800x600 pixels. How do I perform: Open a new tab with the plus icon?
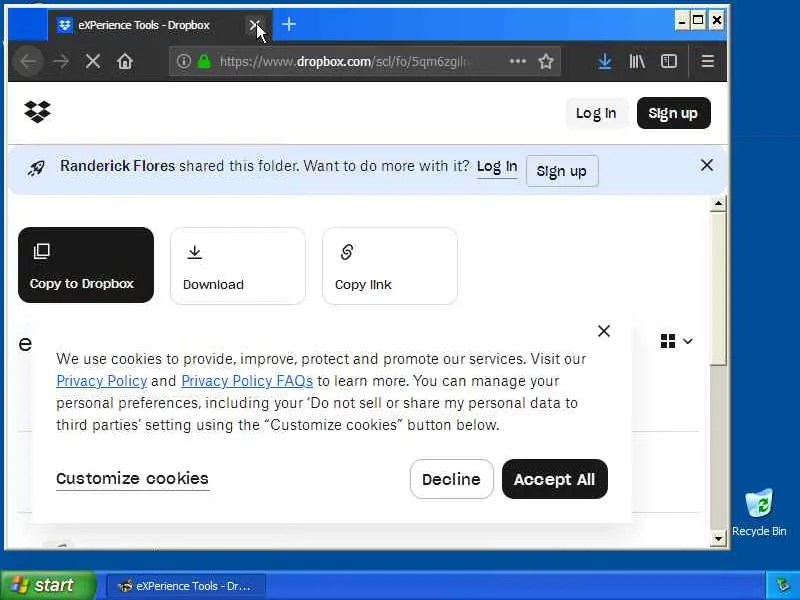(x=289, y=24)
